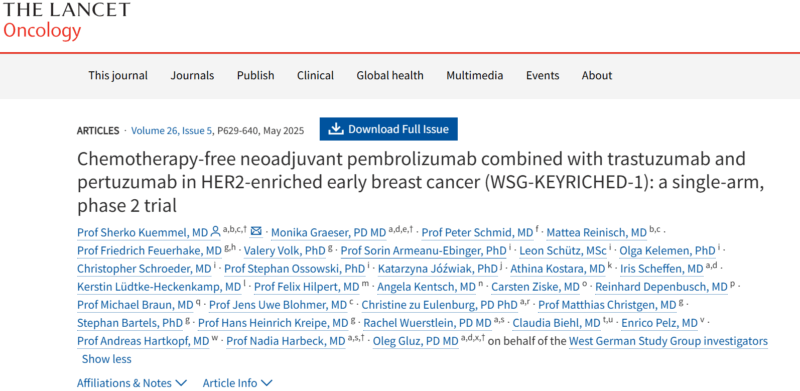Select the Events navigation item
This screenshot has width=800, height=391.
542,76
